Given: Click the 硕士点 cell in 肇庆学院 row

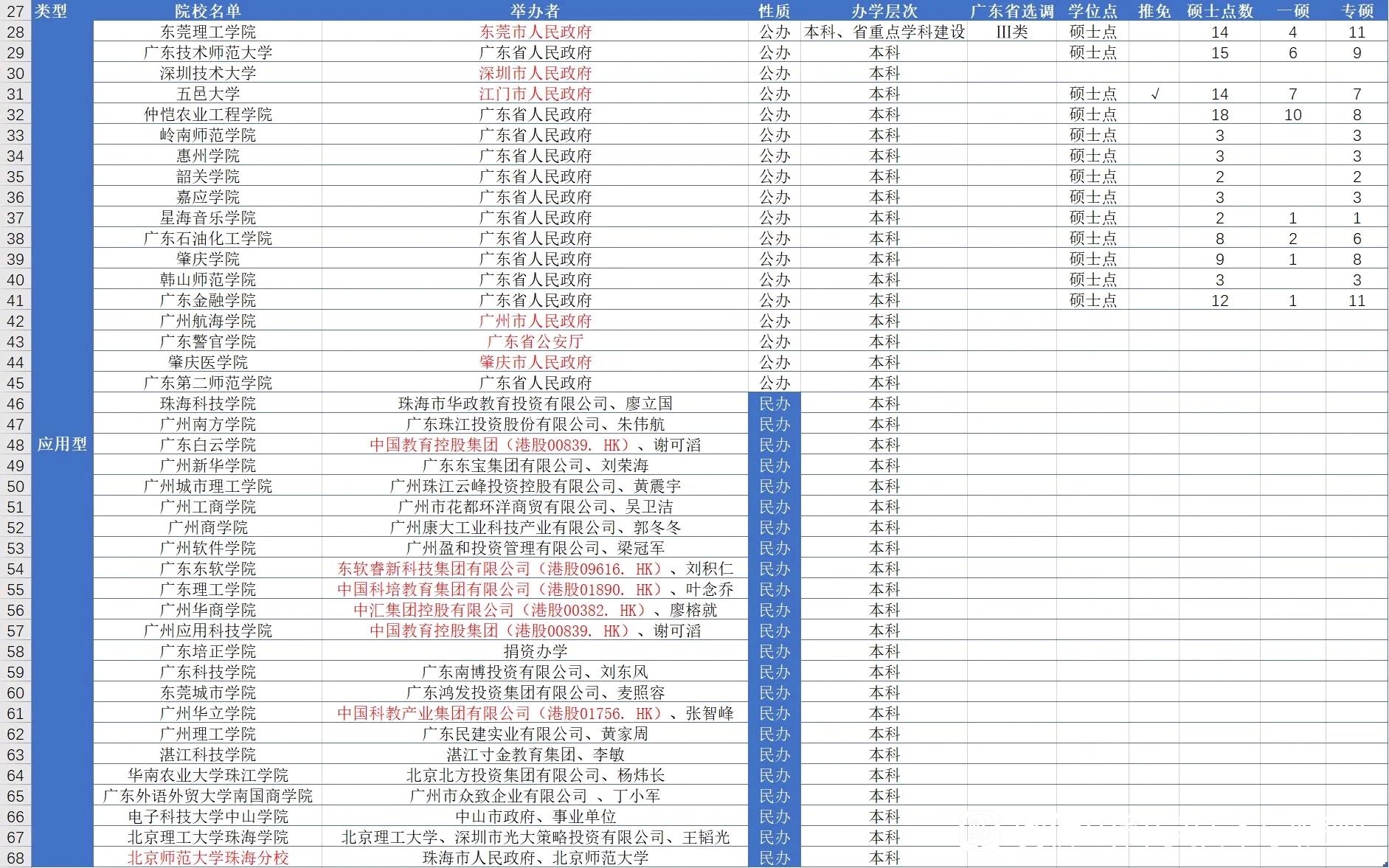Looking at the screenshot, I should click(1093, 259).
